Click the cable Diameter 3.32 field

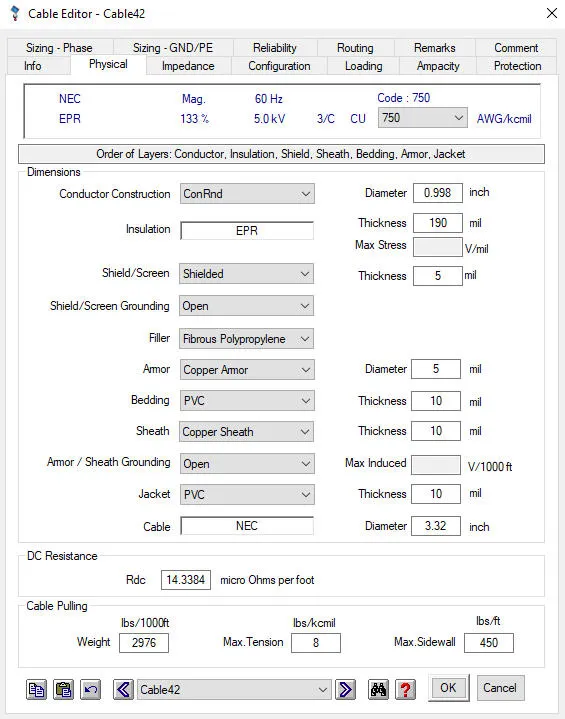click(x=436, y=525)
